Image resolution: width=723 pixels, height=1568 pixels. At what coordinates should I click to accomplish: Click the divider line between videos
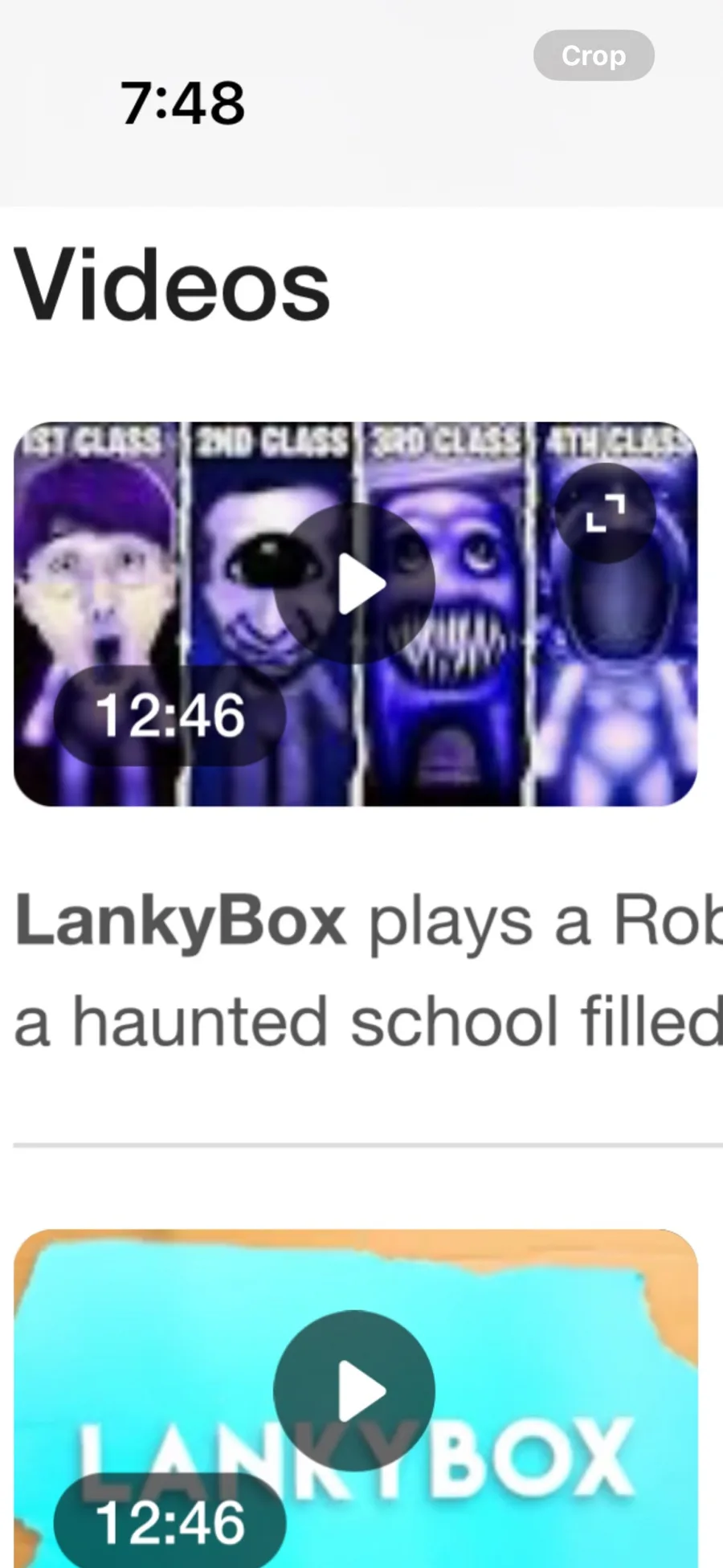coord(368,1145)
